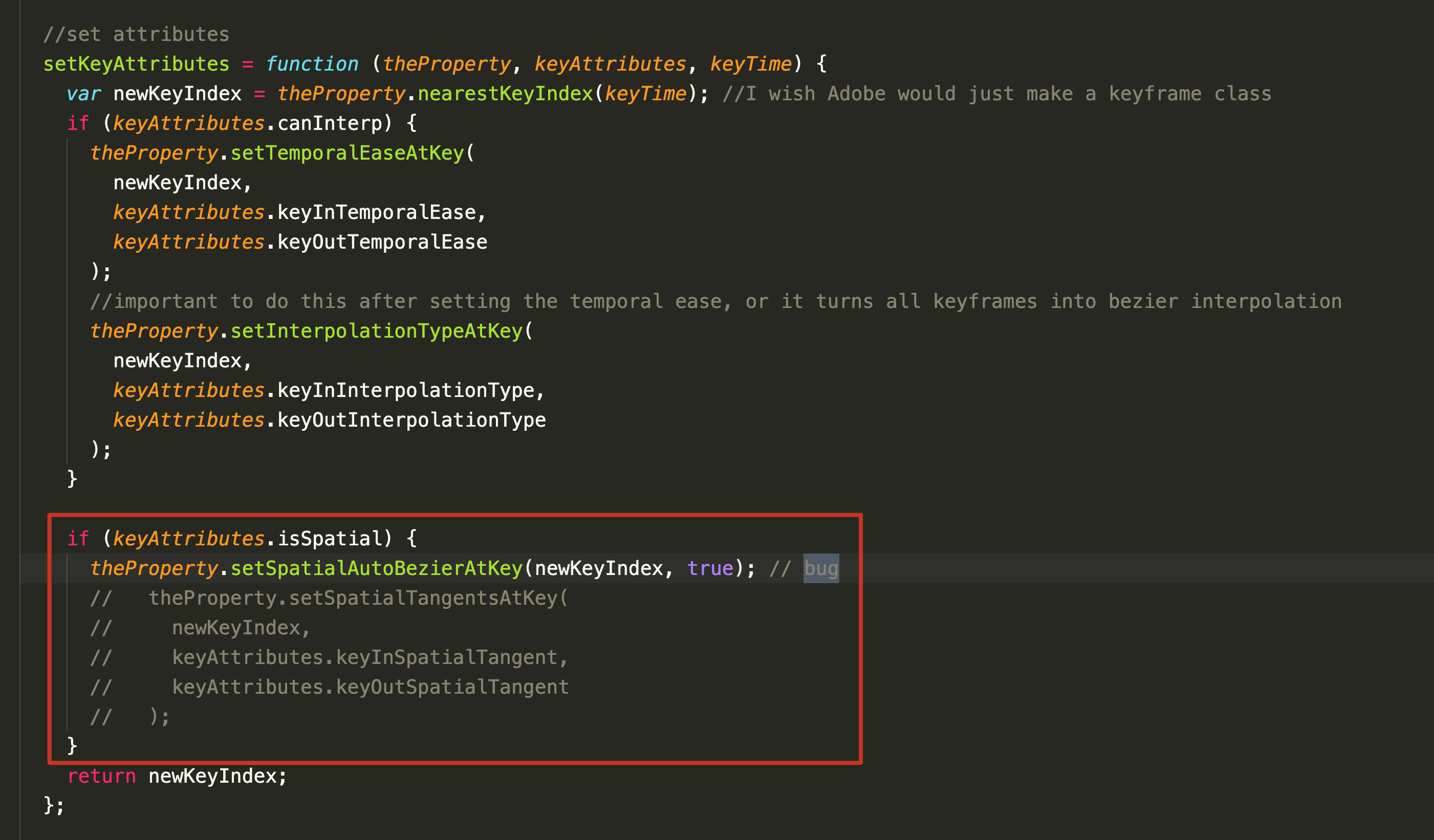Viewport: 1434px width, 840px height.
Task: Click newKeyIndex in the var declaration
Action: point(178,93)
